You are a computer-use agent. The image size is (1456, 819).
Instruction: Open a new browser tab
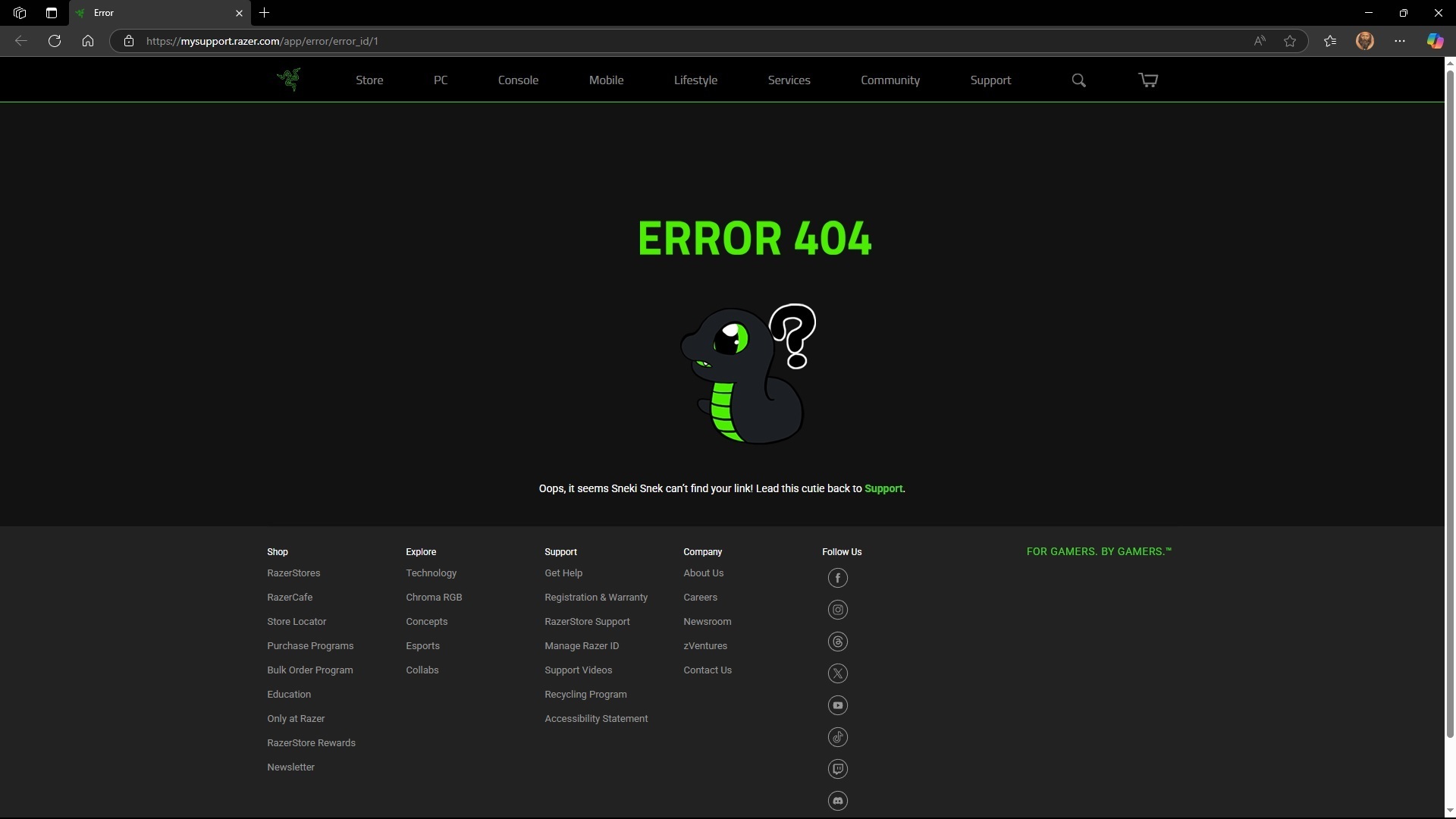(264, 13)
